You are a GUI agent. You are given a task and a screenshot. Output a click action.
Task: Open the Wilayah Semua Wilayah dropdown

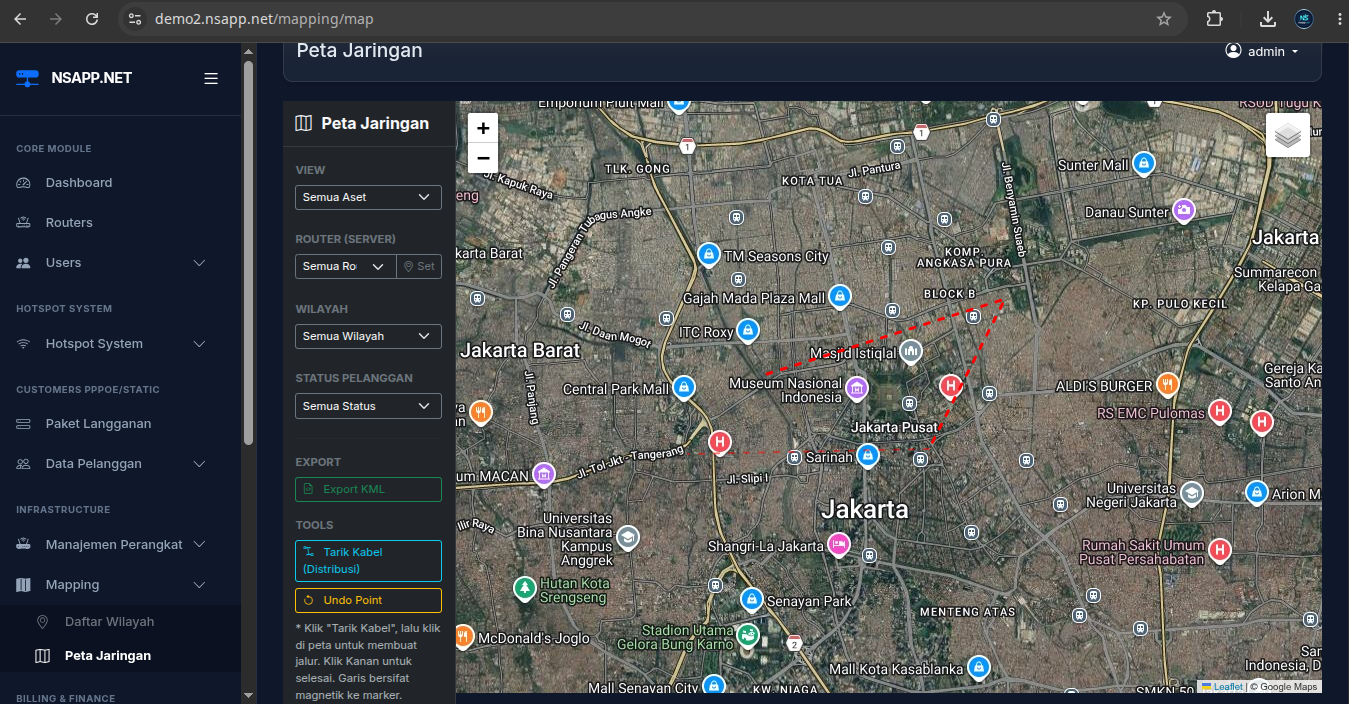[368, 336]
